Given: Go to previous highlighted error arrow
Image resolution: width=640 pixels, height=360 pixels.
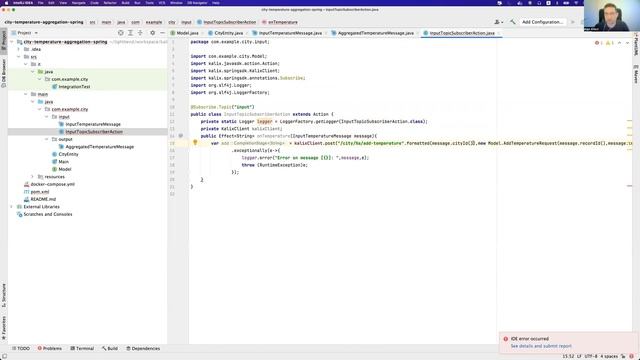Looking at the screenshot, I should click(620, 43).
